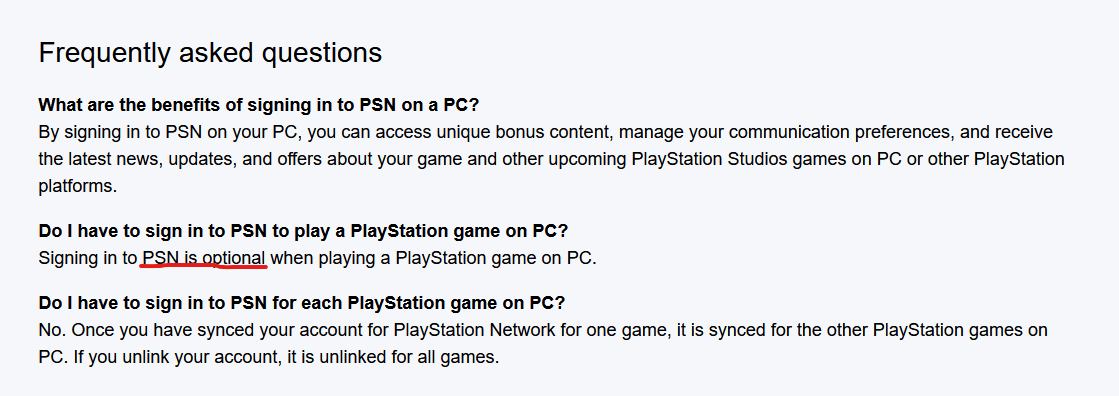Click "when playing a PlayStation game on PC" text

coord(433,258)
